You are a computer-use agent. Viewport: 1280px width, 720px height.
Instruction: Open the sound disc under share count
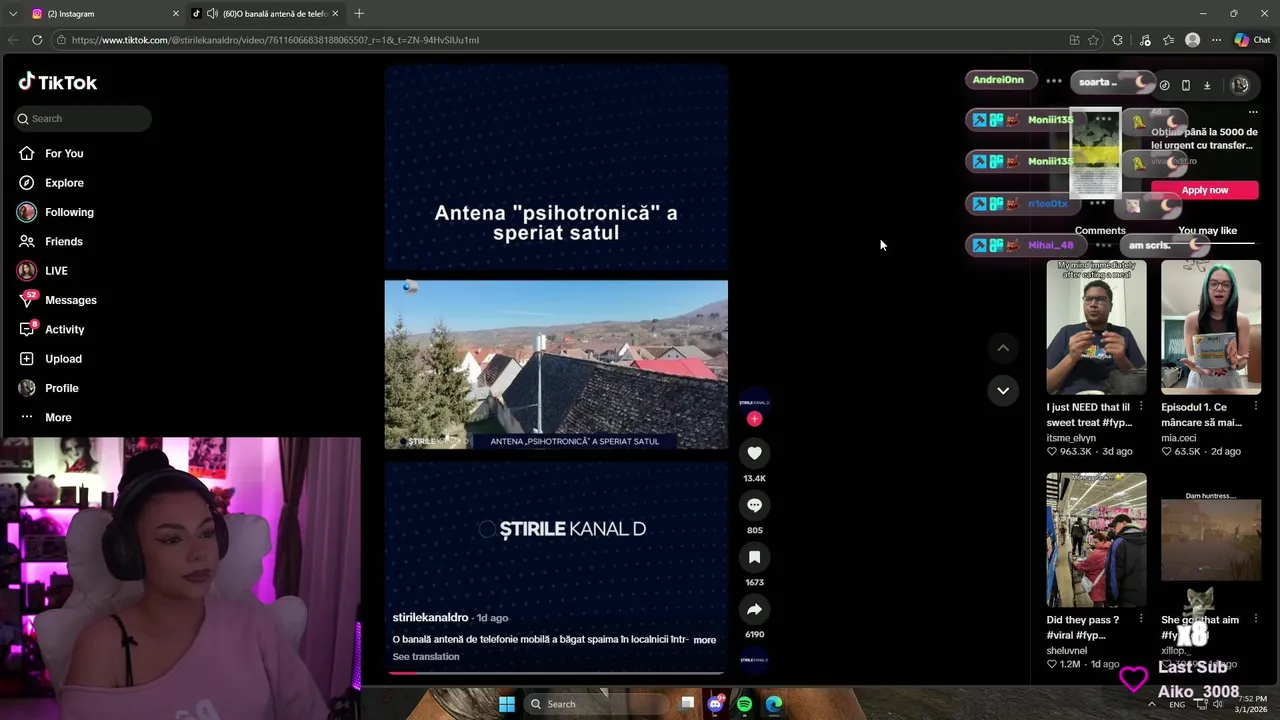(754, 660)
